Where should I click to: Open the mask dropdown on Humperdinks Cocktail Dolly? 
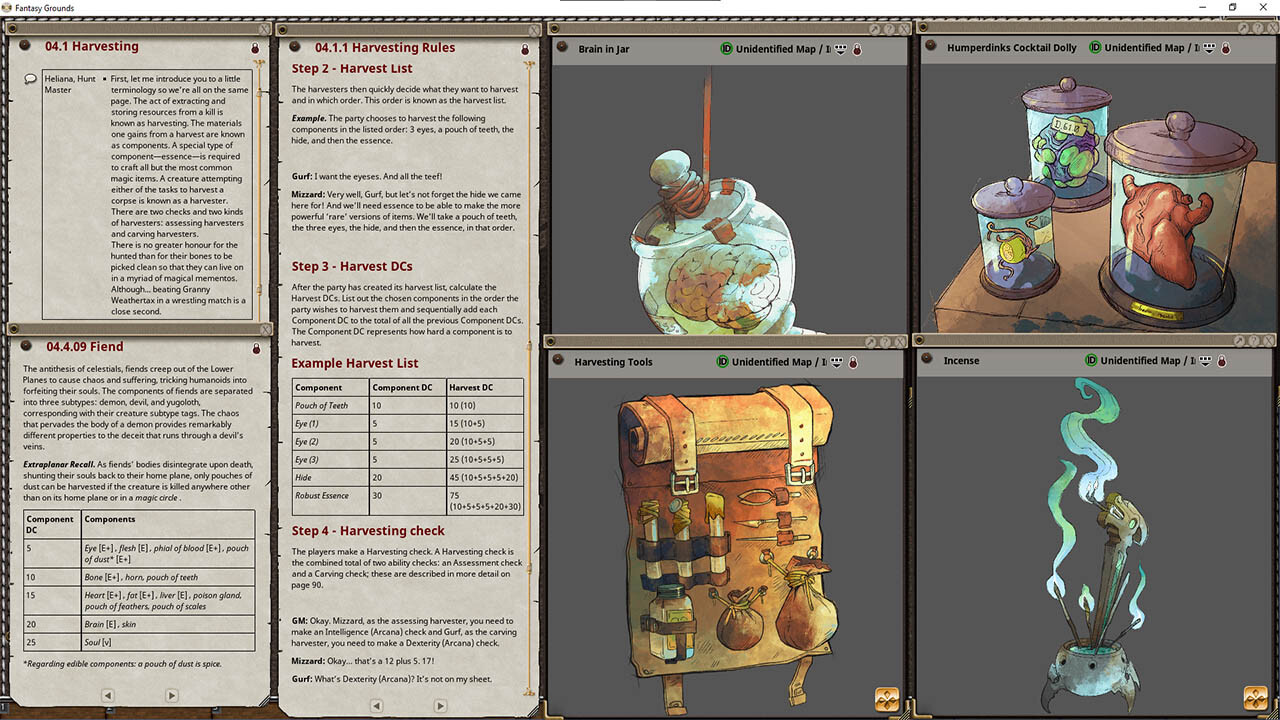click(1210, 48)
